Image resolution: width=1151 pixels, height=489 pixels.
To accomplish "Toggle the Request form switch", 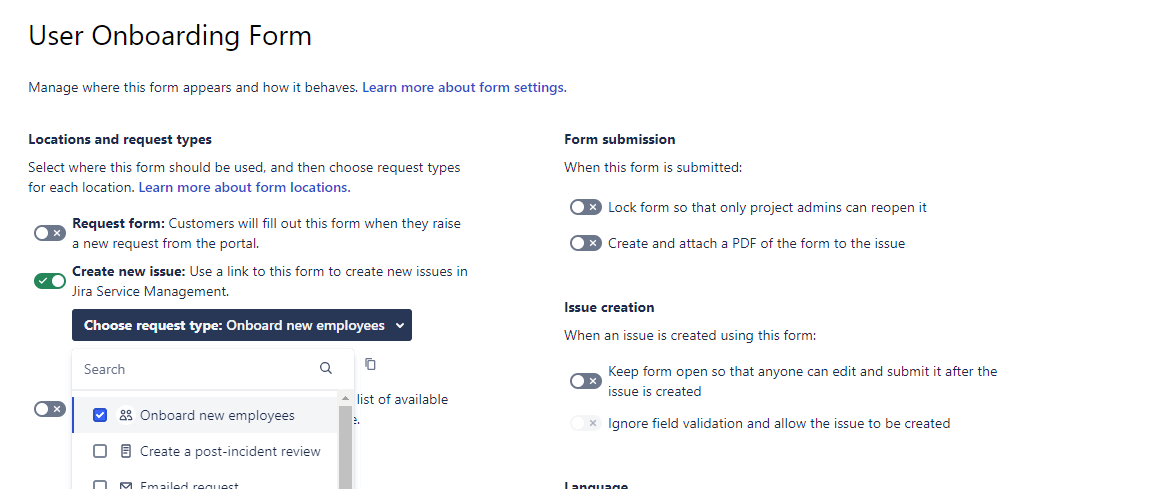I will 49,233.
